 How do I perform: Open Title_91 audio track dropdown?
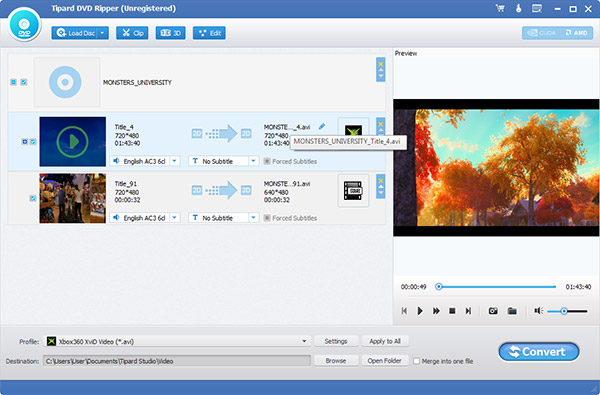[x=174, y=218]
